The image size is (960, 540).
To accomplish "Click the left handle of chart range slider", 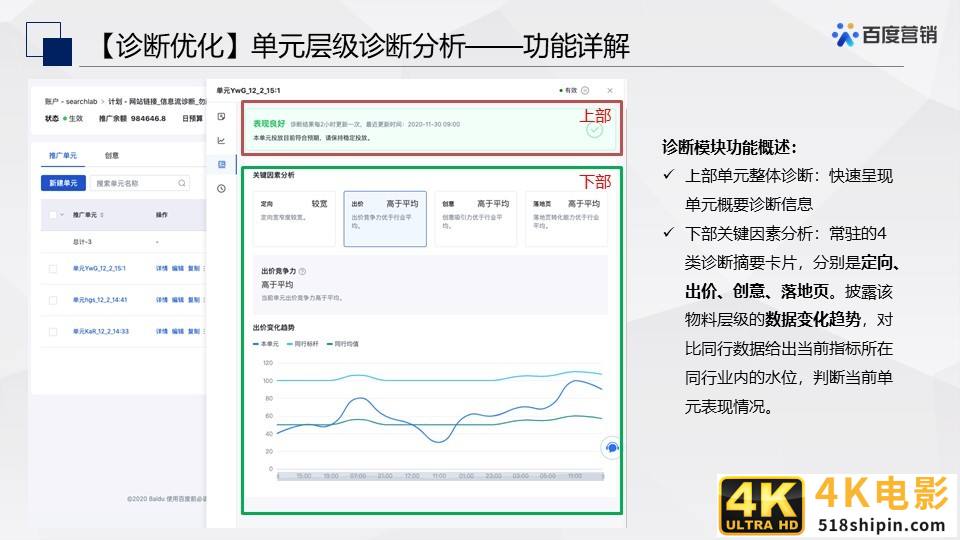I will (x=278, y=476).
